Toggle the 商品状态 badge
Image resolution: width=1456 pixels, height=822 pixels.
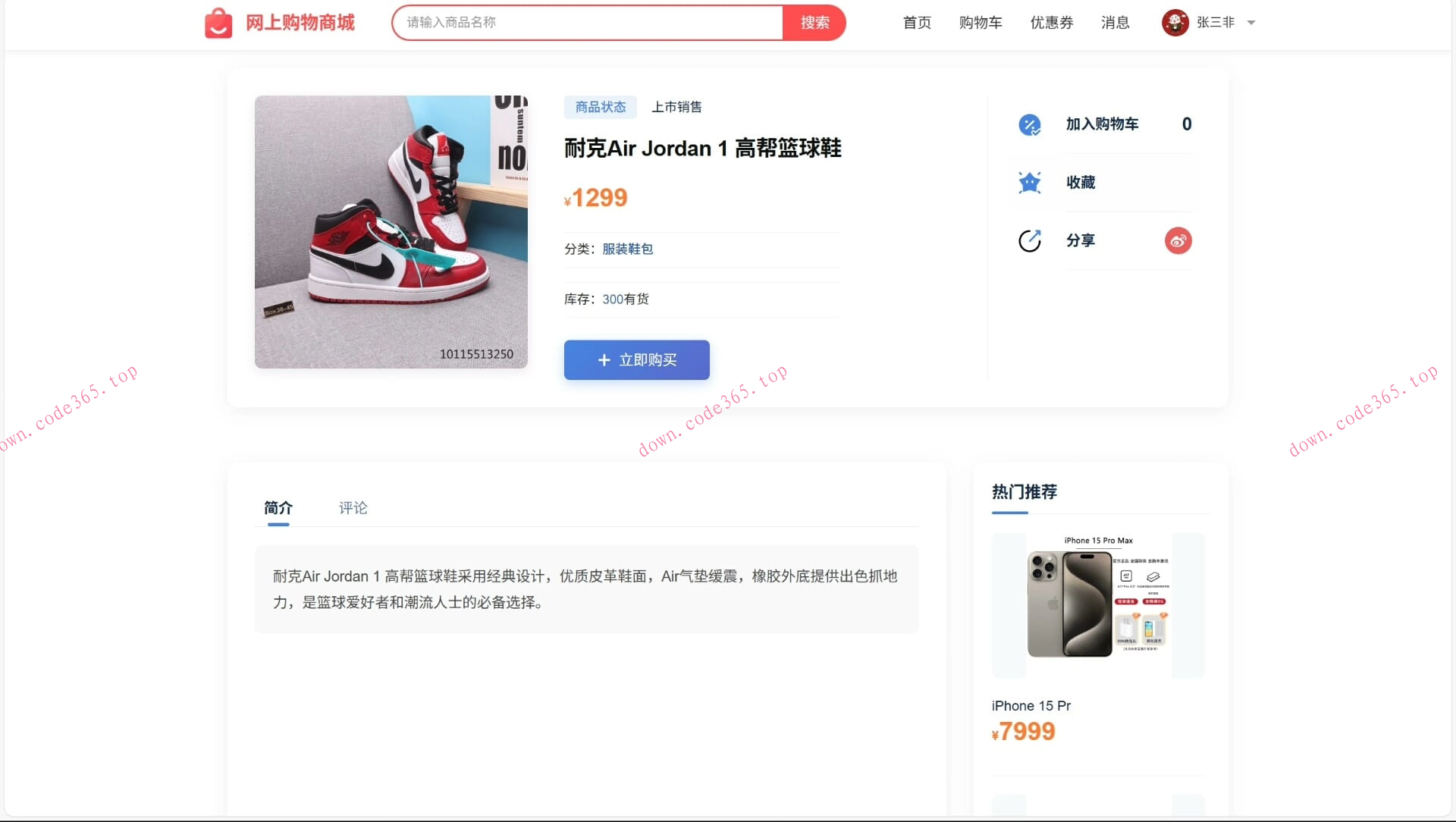(x=600, y=107)
